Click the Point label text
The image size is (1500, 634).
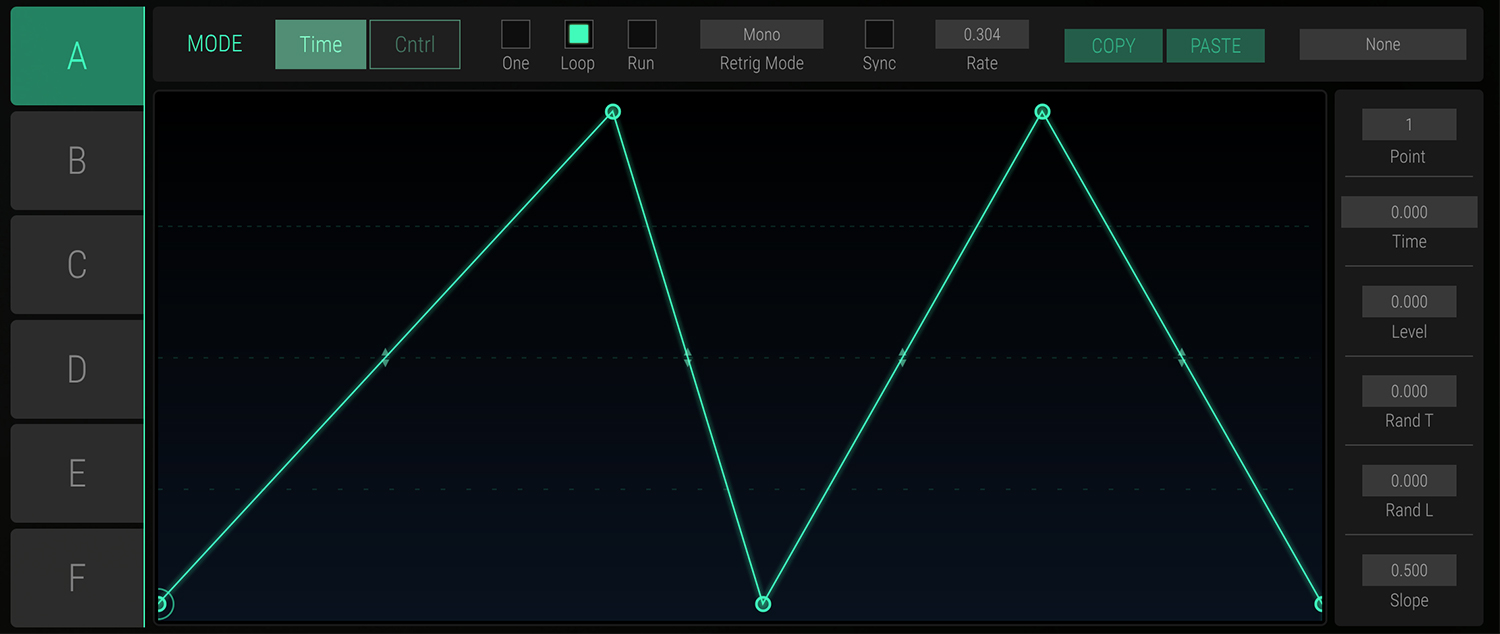tap(1408, 157)
